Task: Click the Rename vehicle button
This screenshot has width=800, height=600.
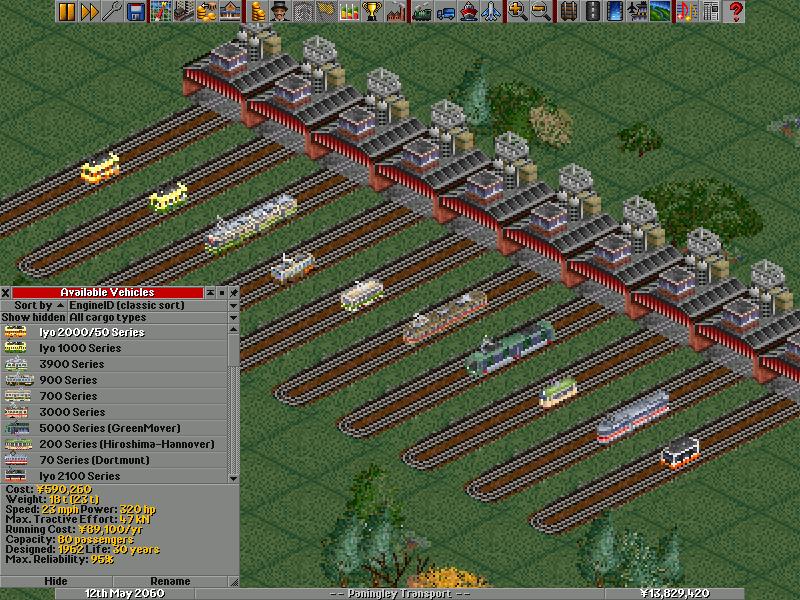Action: coord(170,581)
